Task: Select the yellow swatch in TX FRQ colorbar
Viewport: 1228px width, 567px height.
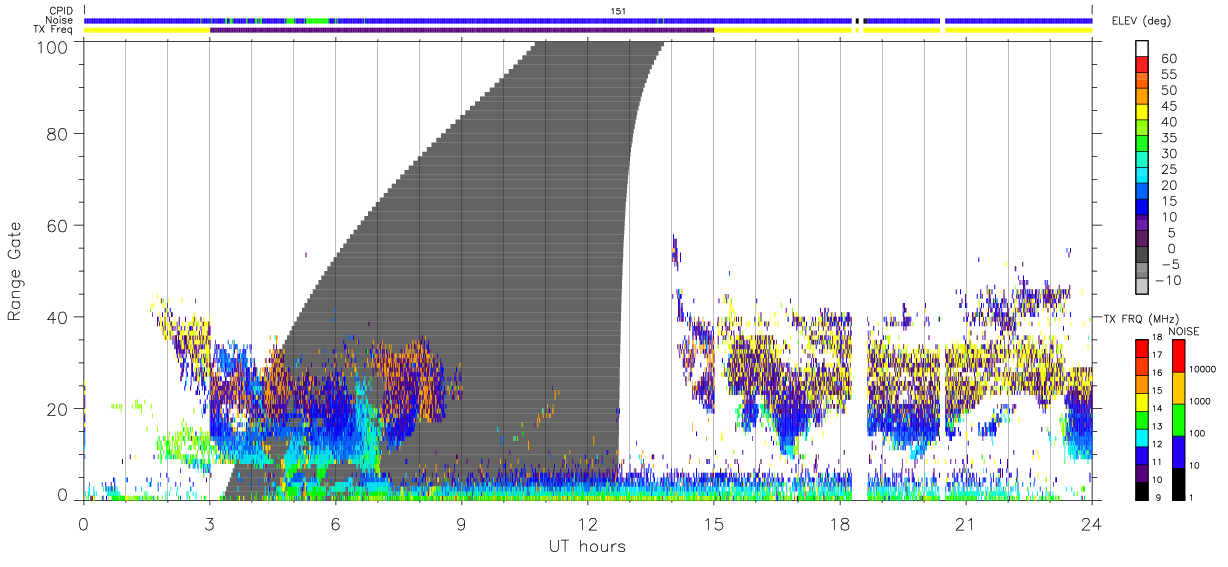Action: tap(1143, 402)
